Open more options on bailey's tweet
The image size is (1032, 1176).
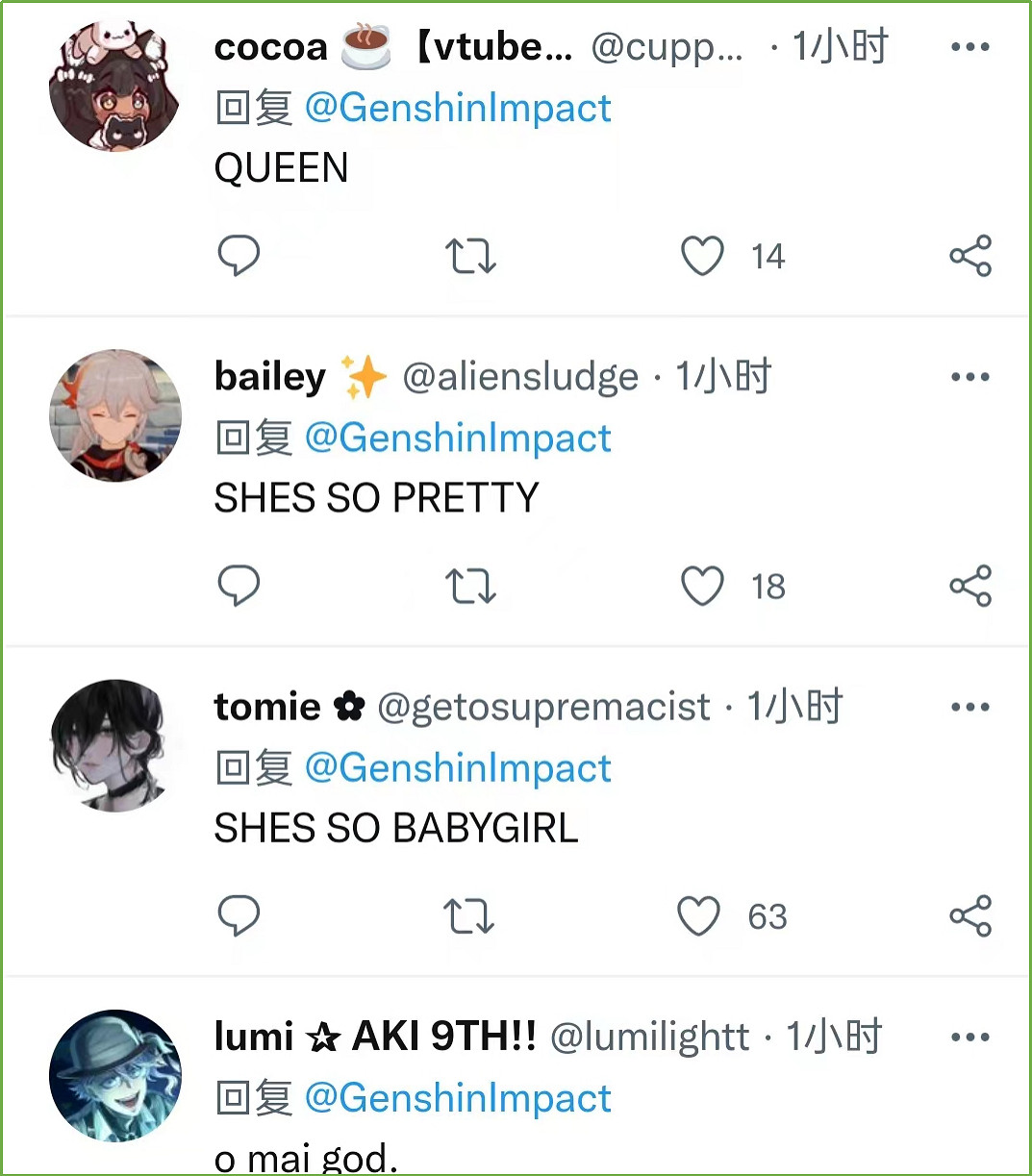(969, 377)
